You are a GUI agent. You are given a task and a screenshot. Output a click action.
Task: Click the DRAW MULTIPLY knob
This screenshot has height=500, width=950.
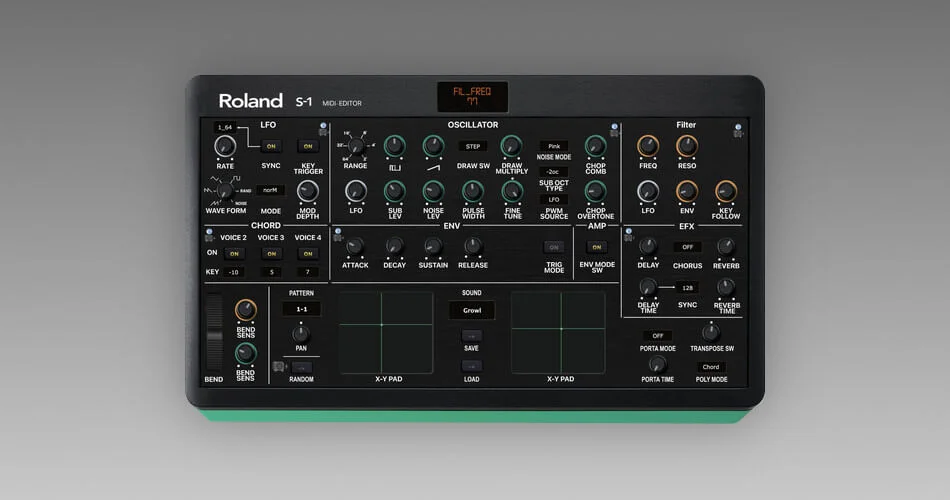coord(511,145)
